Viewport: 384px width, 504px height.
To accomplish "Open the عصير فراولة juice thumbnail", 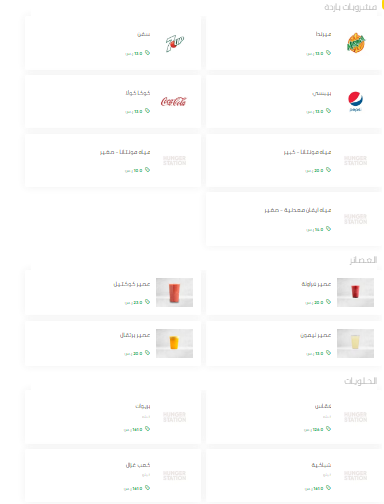I will tap(355, 292).
